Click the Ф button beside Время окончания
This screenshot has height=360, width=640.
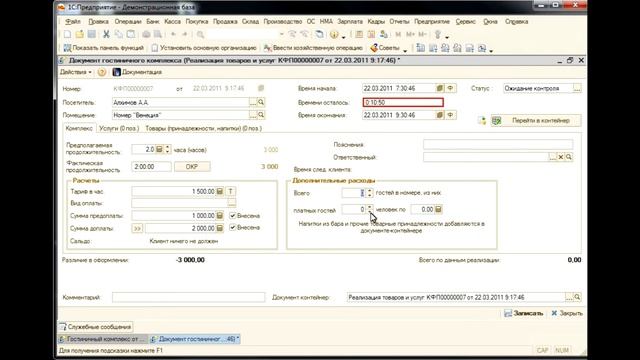click(450, 115)
